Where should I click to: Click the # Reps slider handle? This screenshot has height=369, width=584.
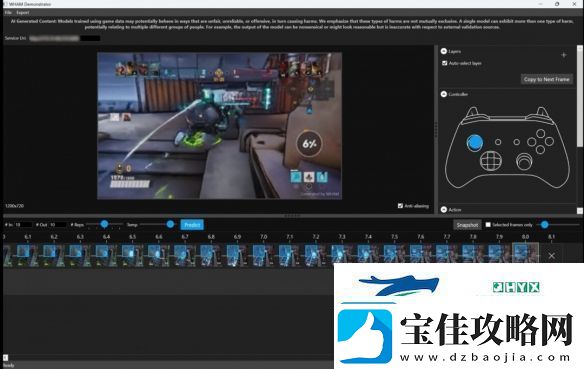click(105, 224)
